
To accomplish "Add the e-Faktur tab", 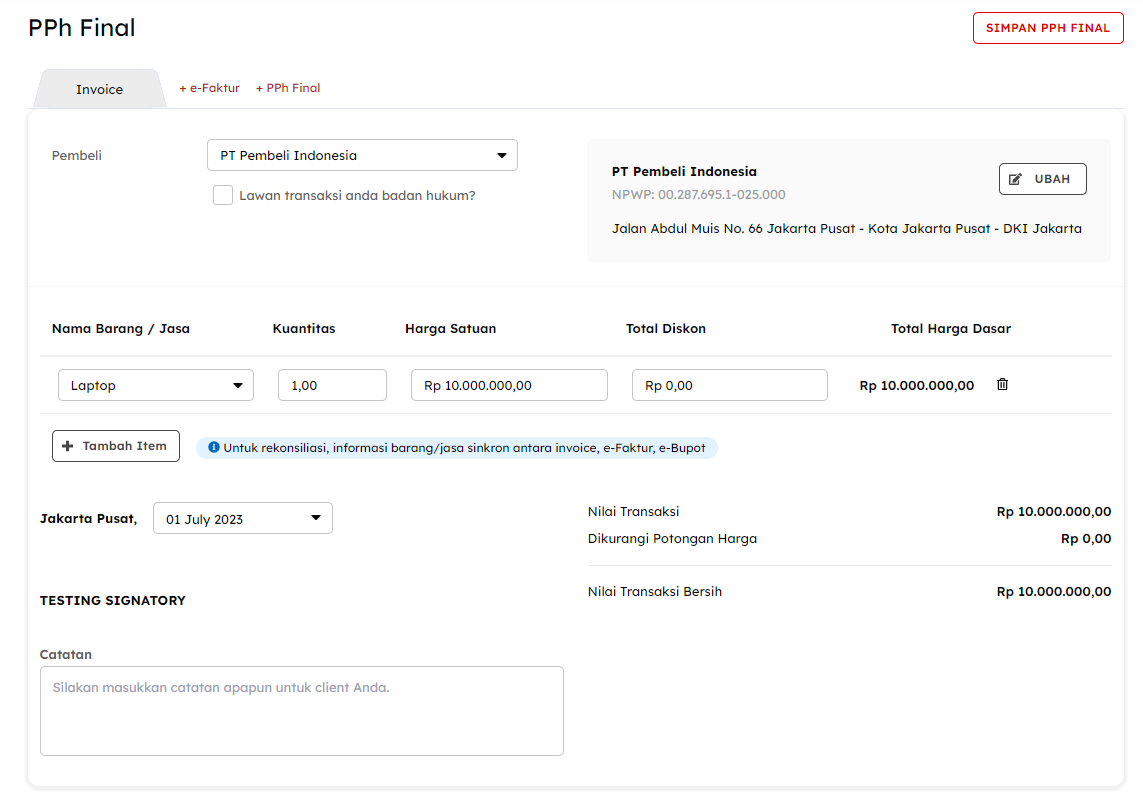I will pos(209,88).
